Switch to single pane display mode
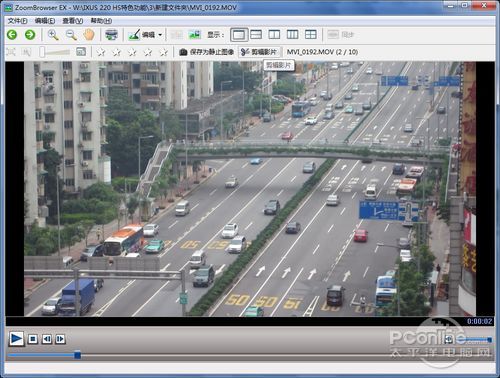The width and height of the screenshot is (500, 378). pos(239,35)
